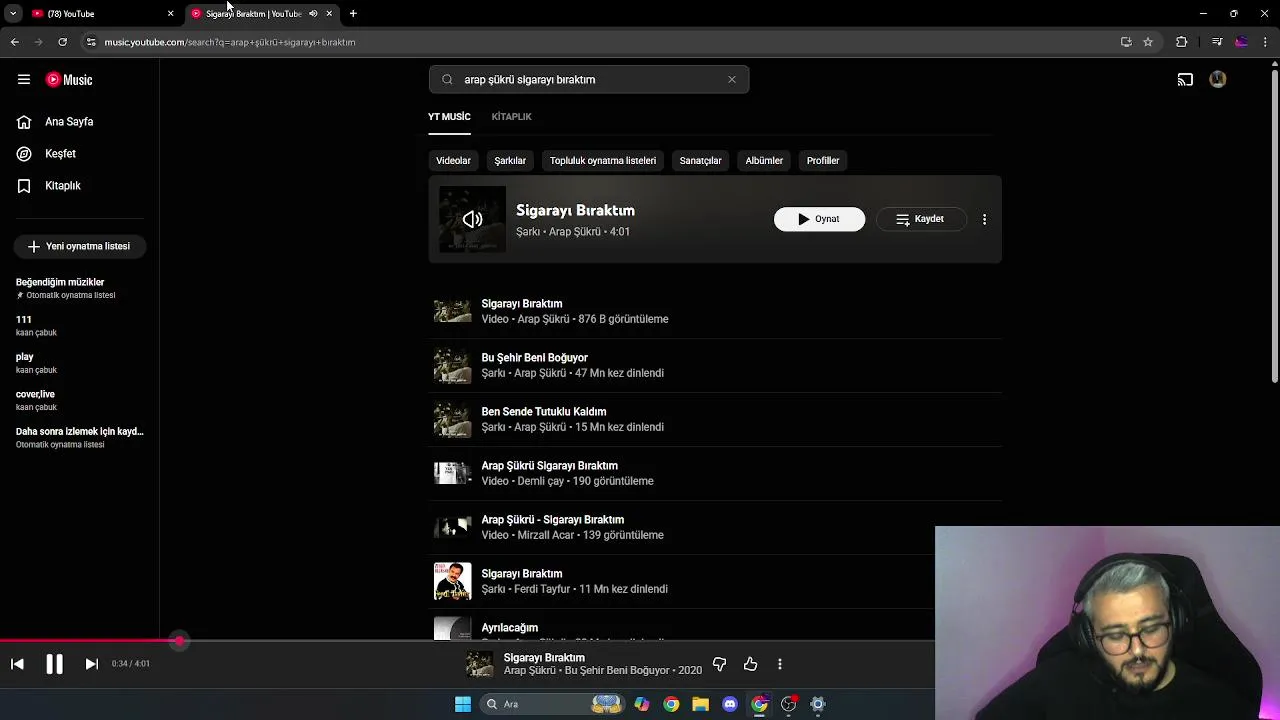Filter results by Videolar chip

click(453, 161)
